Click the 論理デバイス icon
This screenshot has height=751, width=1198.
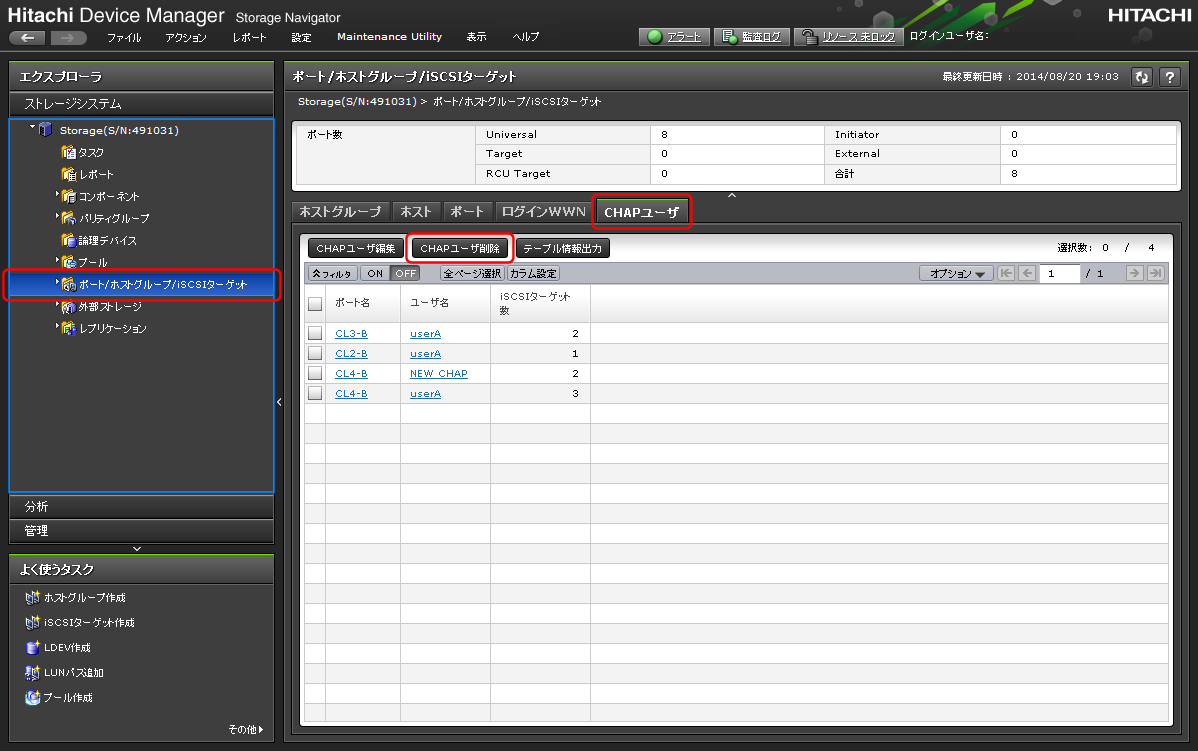(x=69, y=241)
